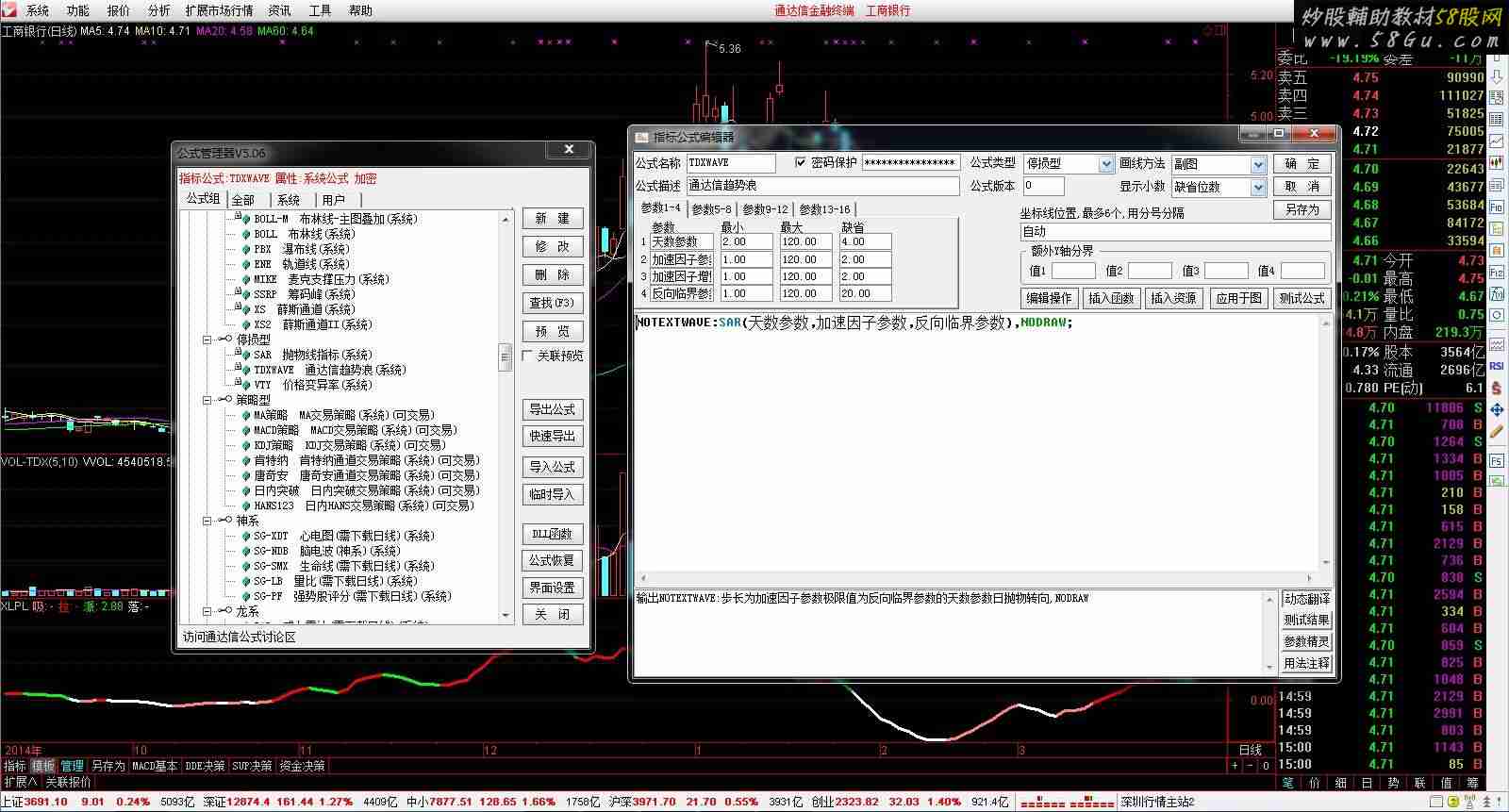Select MACD策略 in formula tree
The width and height of the screenshot is (1509, 812).
[355, 430]
